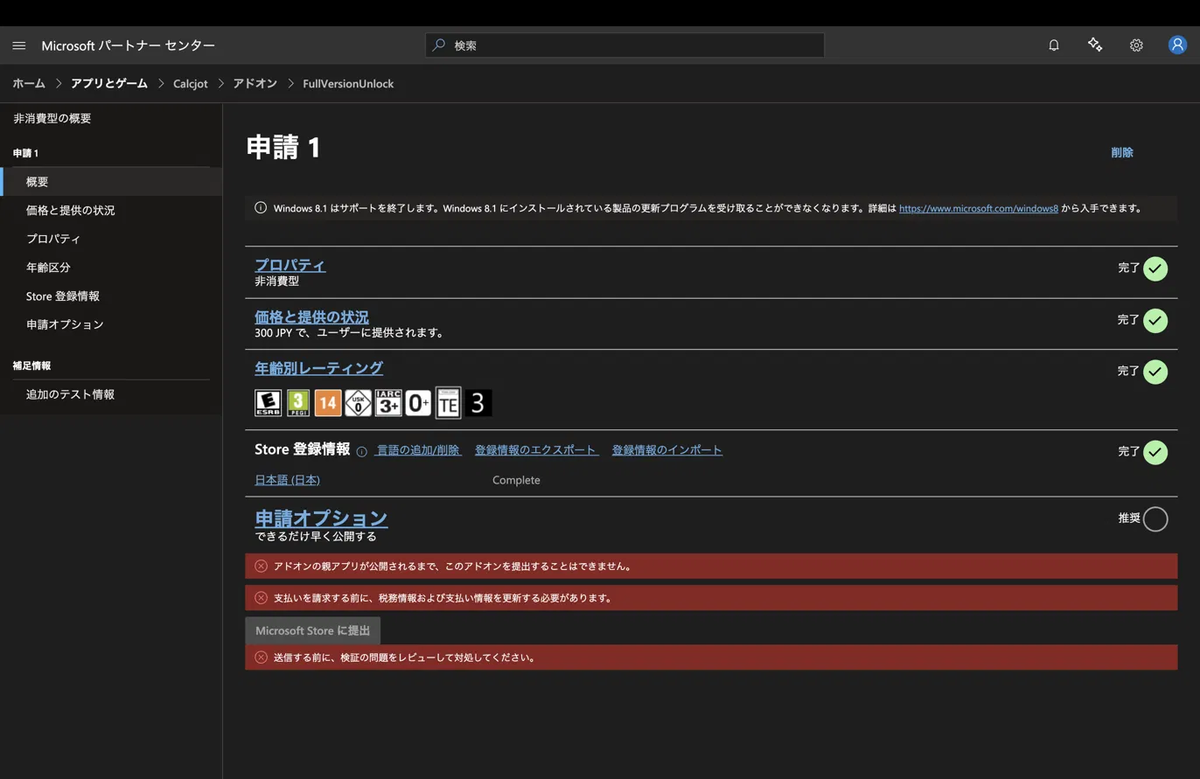The image size is (1200, 779).
Task: Go to アドオン breadcrumb
Action: tap(255, 84)
